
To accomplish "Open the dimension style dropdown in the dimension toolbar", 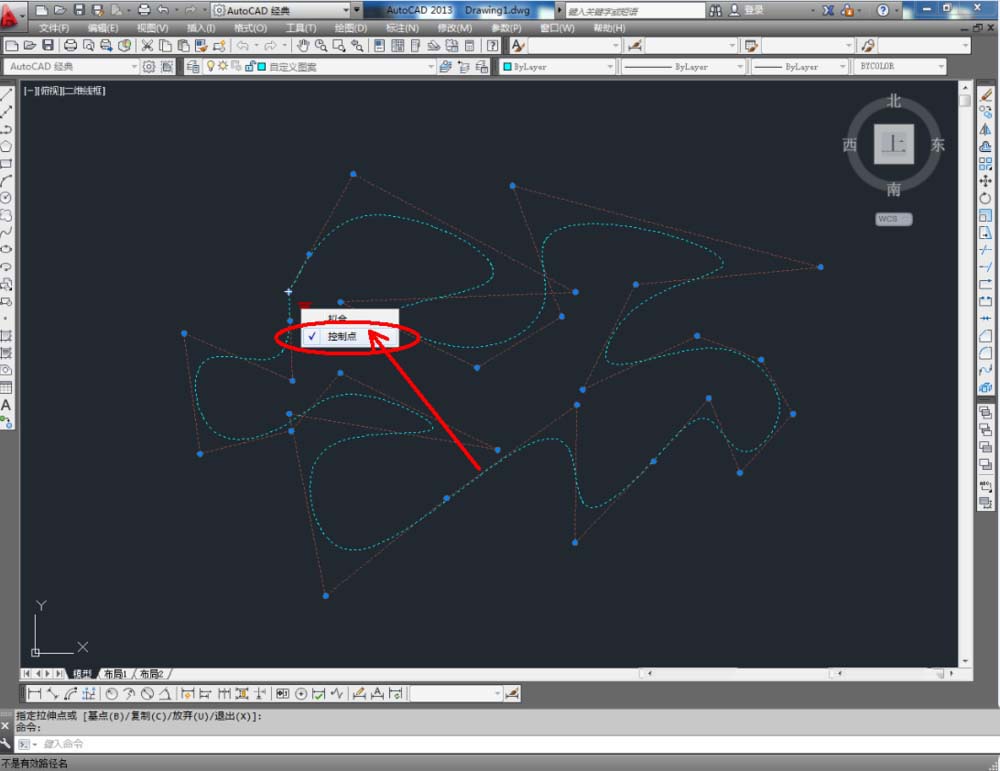I will tap(455, 694).
